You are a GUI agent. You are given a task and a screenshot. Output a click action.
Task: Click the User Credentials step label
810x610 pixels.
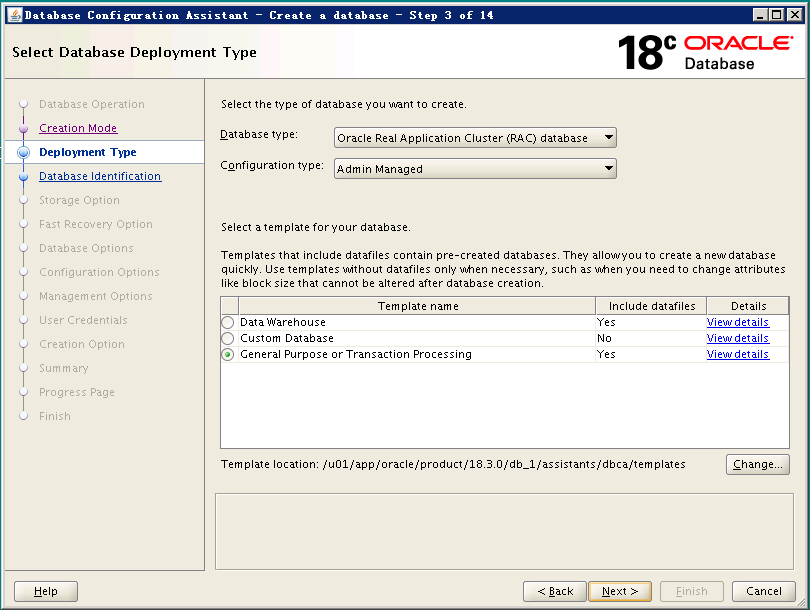coord(83,320)
